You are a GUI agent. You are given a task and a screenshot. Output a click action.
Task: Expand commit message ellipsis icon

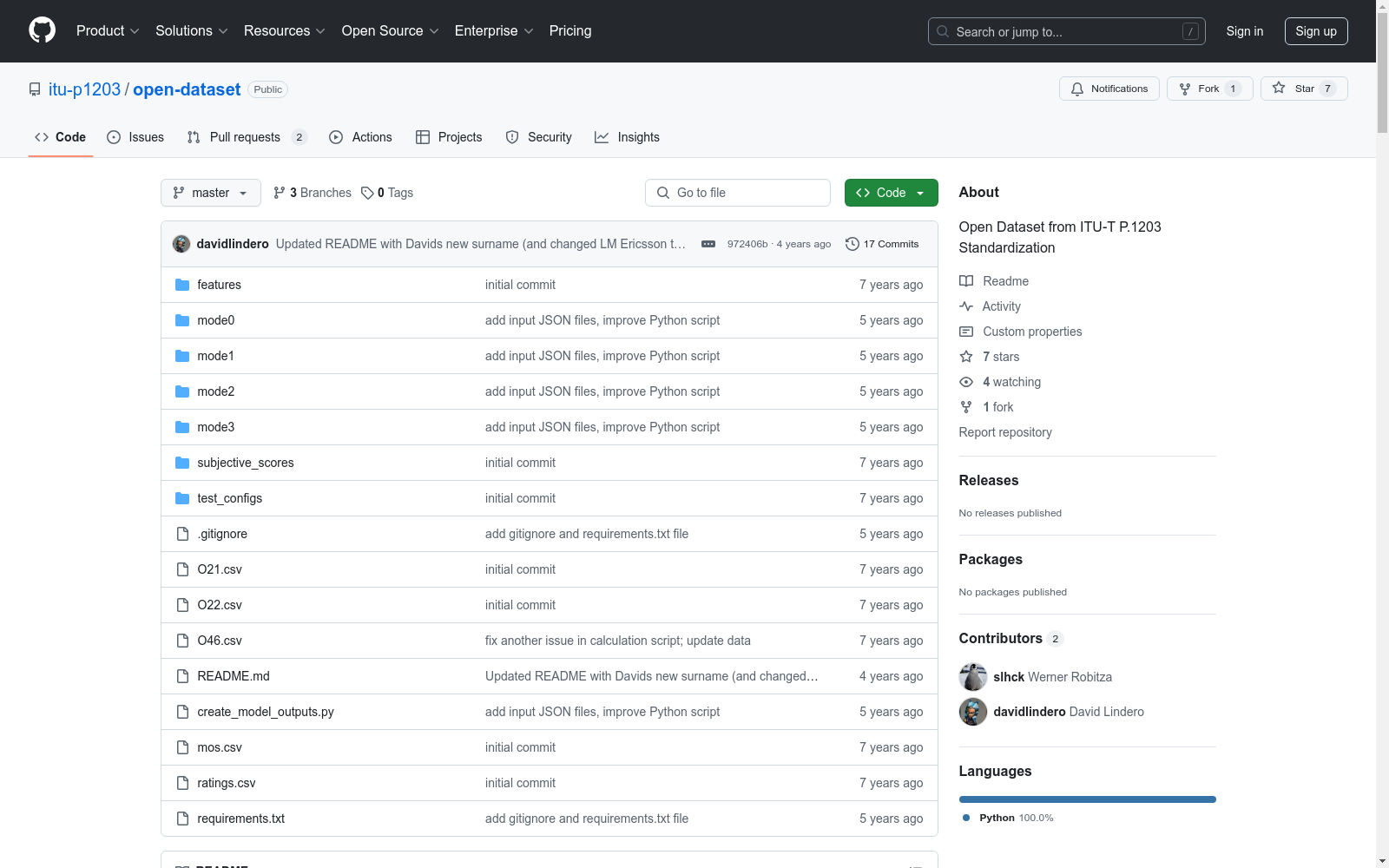pos(708,244)
